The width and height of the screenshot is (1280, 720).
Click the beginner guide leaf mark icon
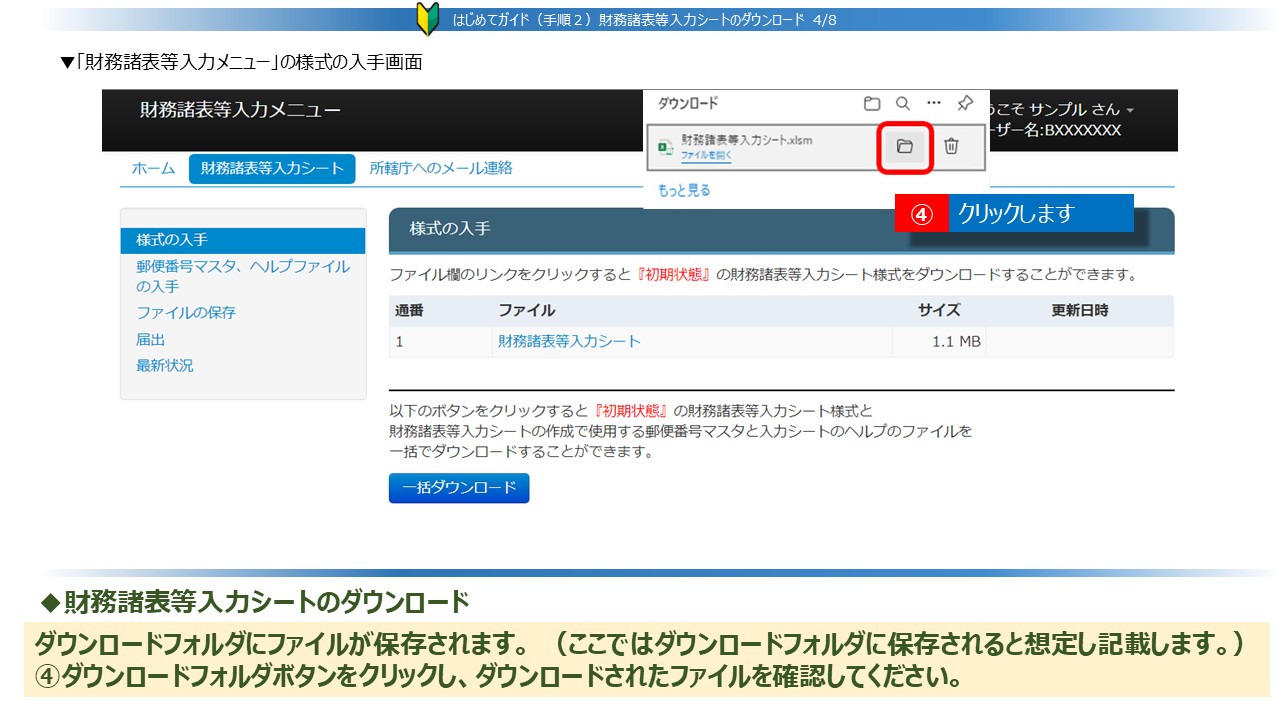click(428, 19)
